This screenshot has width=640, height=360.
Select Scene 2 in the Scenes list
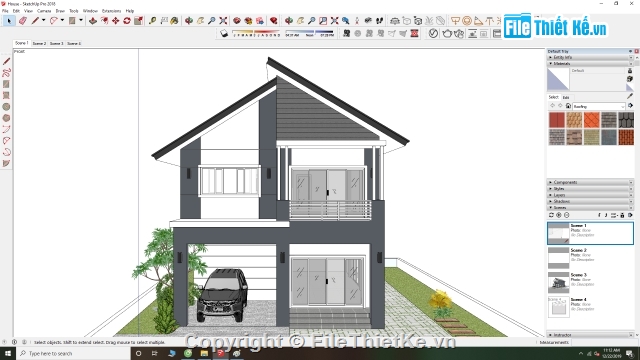tap(590, 258)
